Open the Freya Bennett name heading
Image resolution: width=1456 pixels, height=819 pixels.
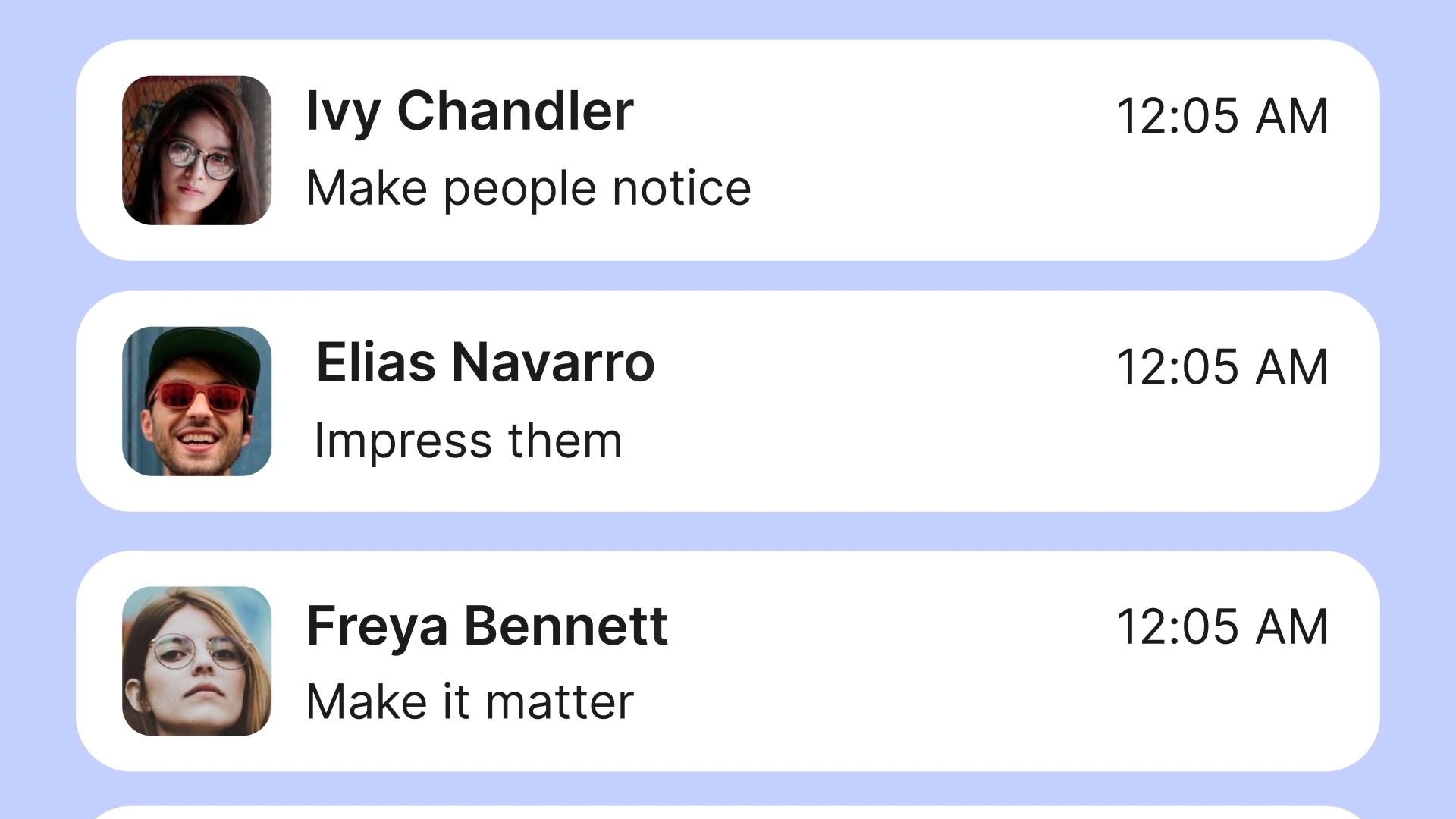(x=487, y=626)
